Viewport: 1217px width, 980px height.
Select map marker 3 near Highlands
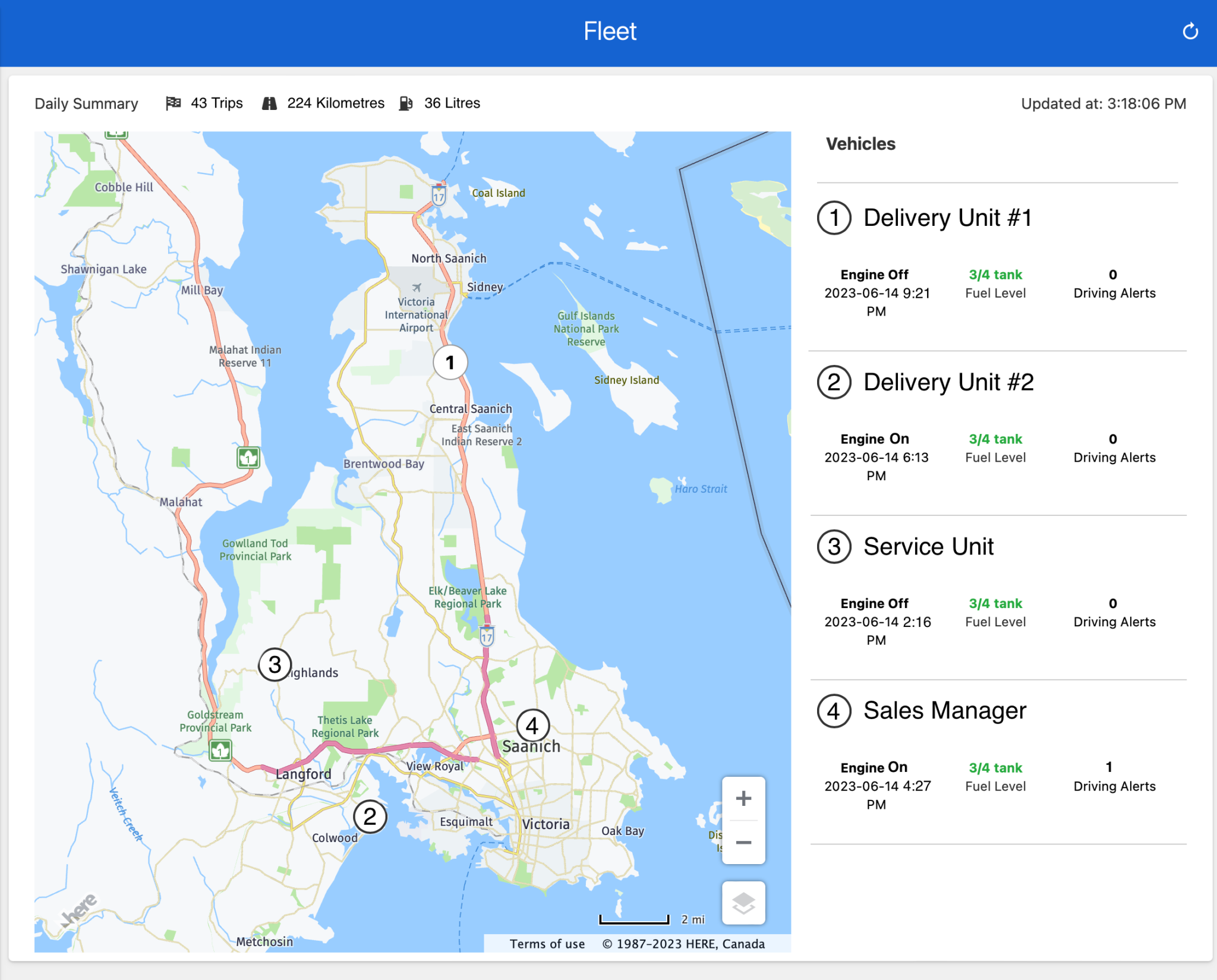click(275, 664)
